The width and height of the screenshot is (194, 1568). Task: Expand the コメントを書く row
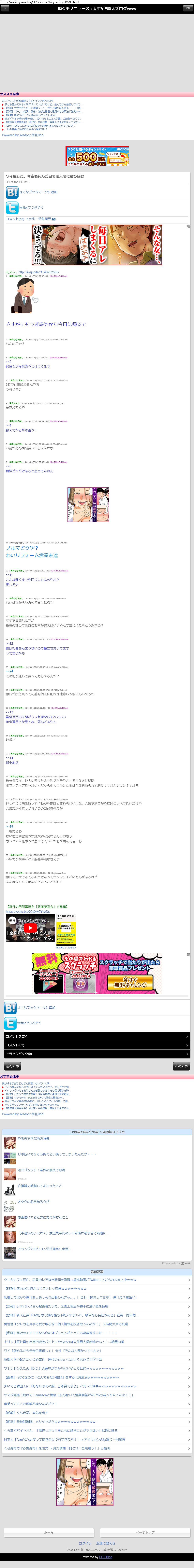pos(97,1037)
